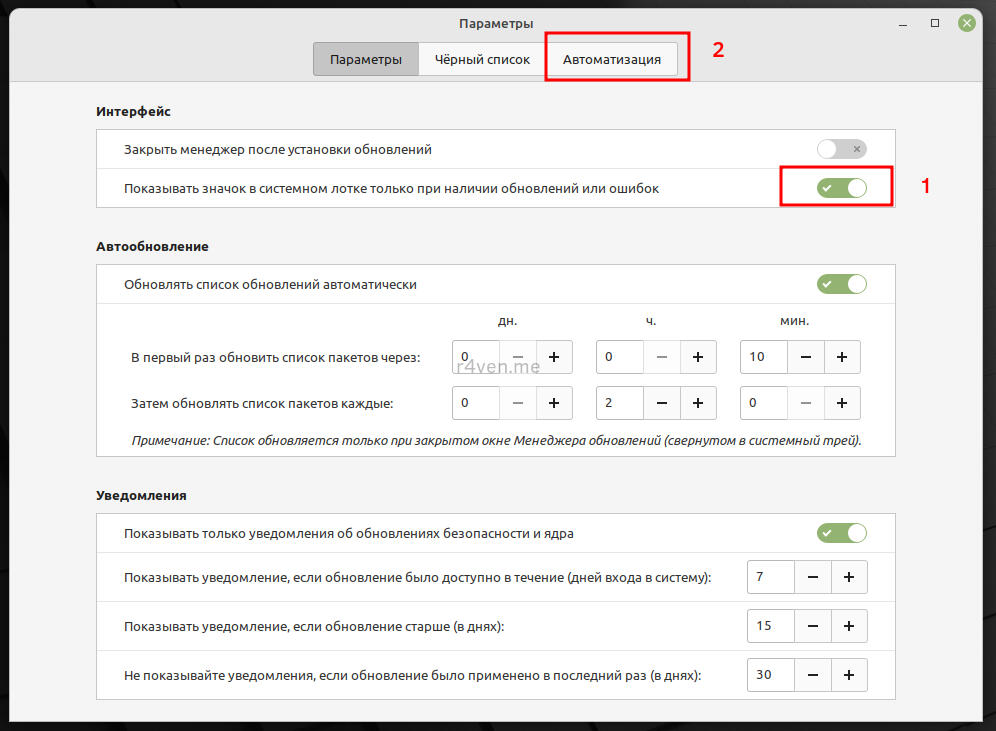The height and width of the screenshot is (731, 996).
Task: Increase recurring refresh hours with plus
Action: click(697, 403)
